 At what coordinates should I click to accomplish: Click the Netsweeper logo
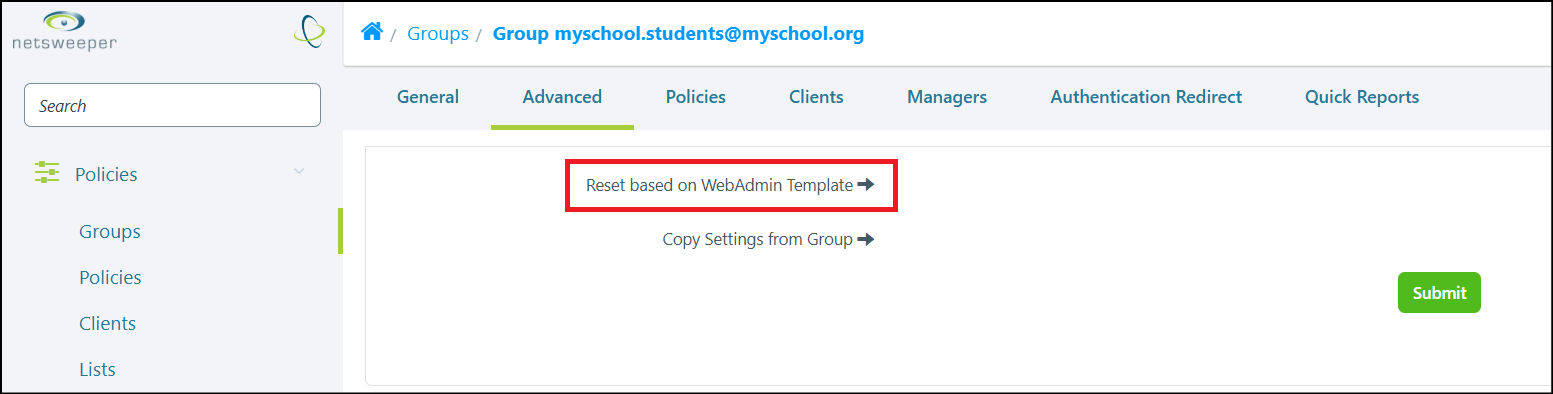pyautogui.click(x=64, y=30)
